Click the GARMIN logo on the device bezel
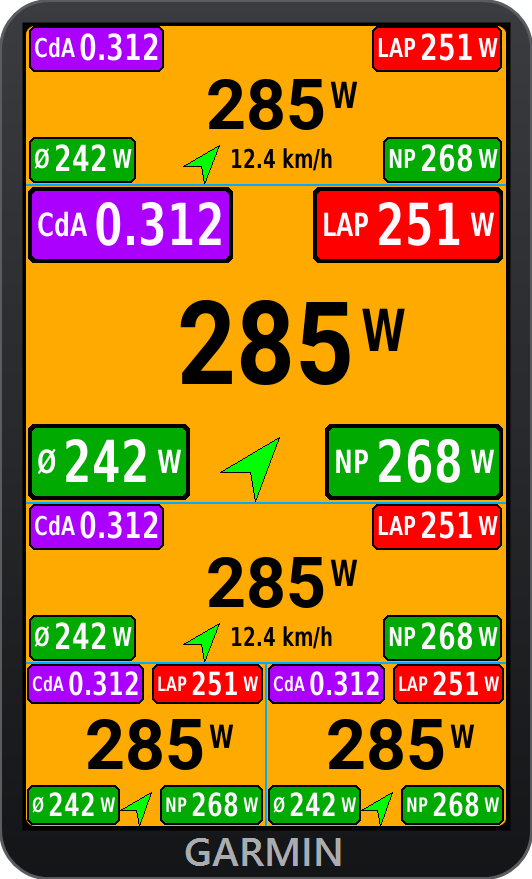This screenshot has width=532, height=879. pos(263,852)
